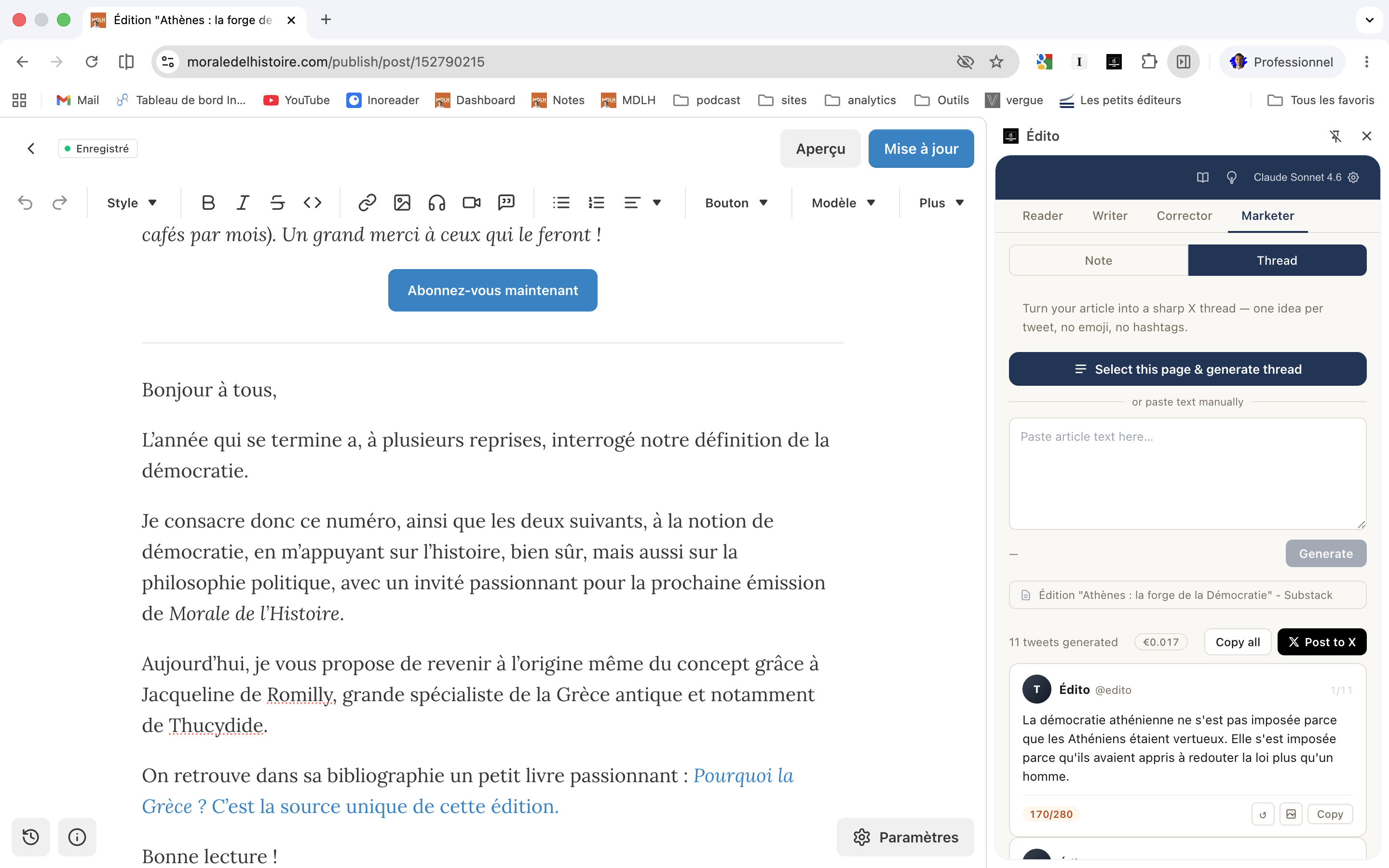Viewport: 1389px width, 868px height.
Task: Open the post info icon
Action: point(77,837)
